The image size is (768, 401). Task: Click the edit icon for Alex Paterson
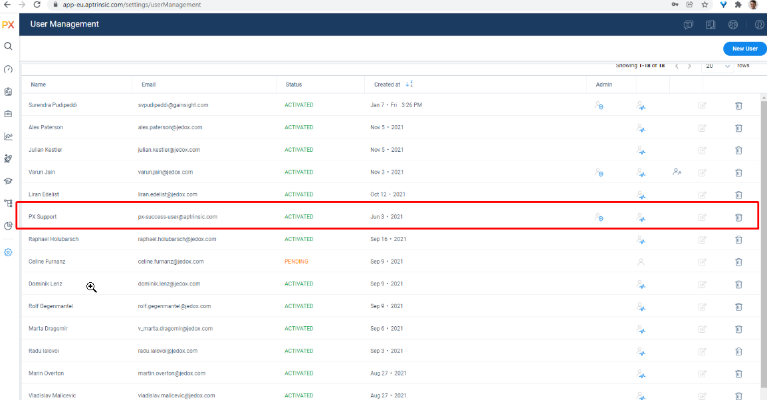click(702, 127)
